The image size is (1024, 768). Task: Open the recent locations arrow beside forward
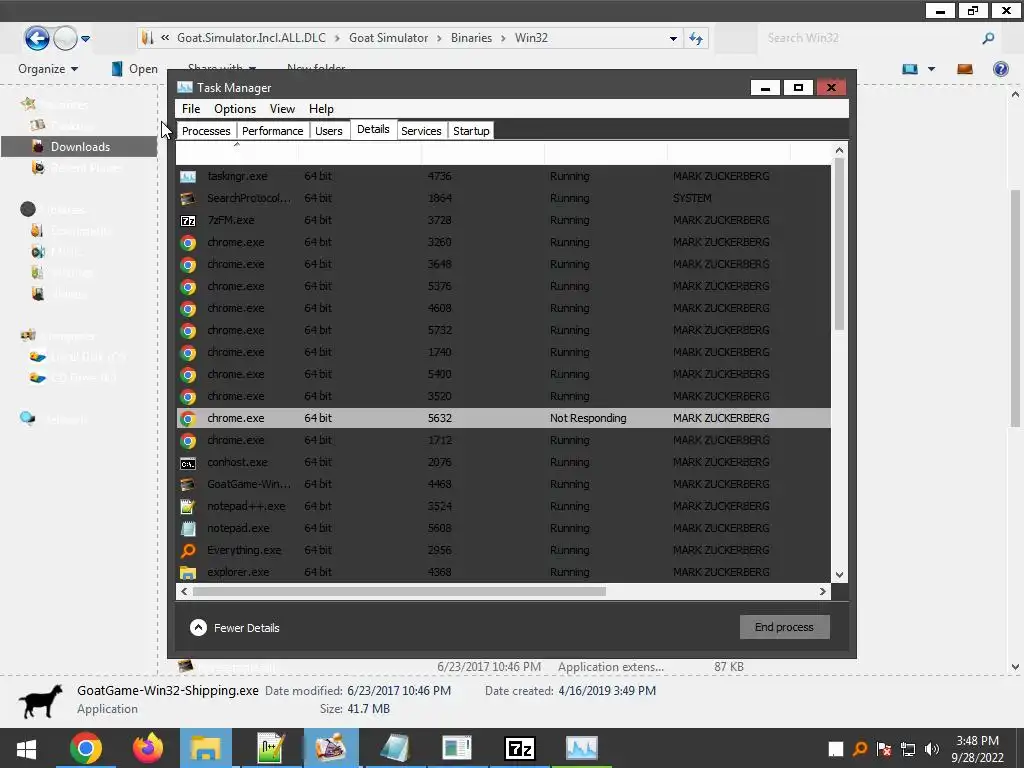click(x=85, y=39)
